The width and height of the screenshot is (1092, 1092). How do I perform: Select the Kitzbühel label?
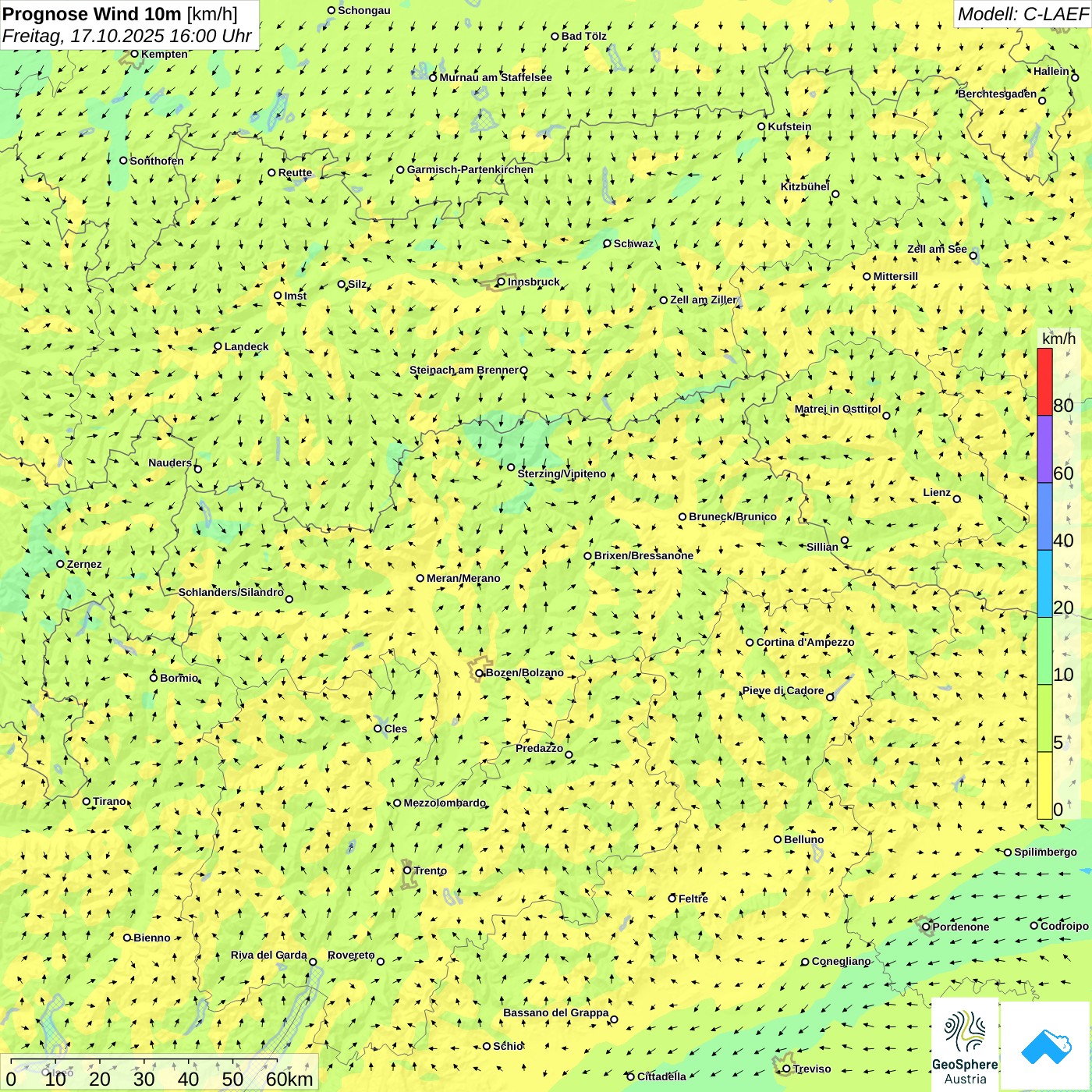point(805,186)
